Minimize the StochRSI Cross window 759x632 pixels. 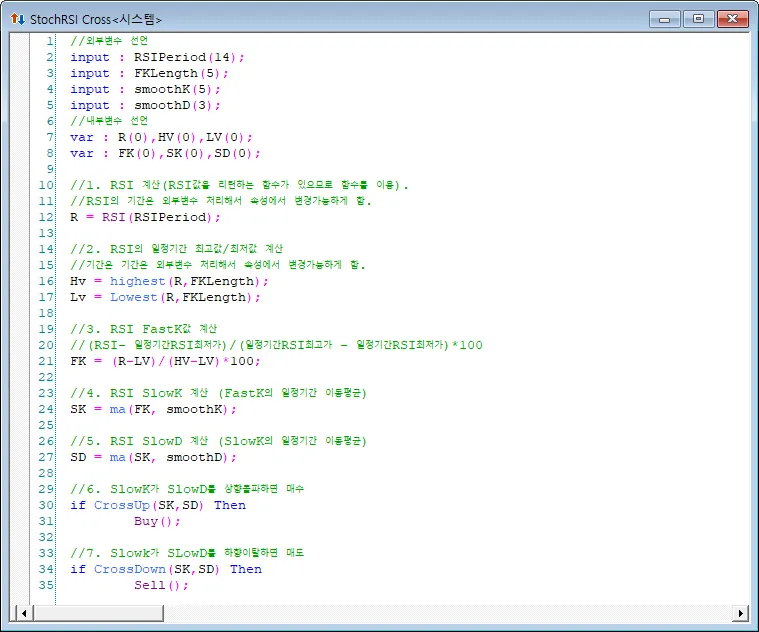(x=665, y=19)
